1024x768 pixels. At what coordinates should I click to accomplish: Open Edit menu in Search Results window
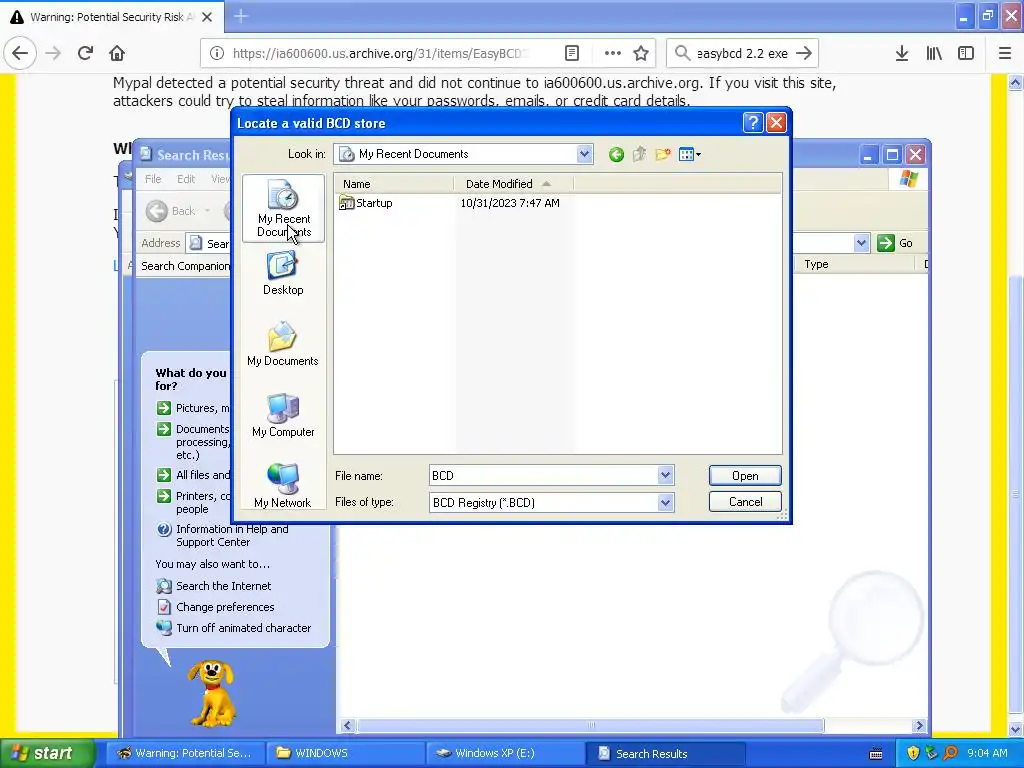[x=185, y=179]
